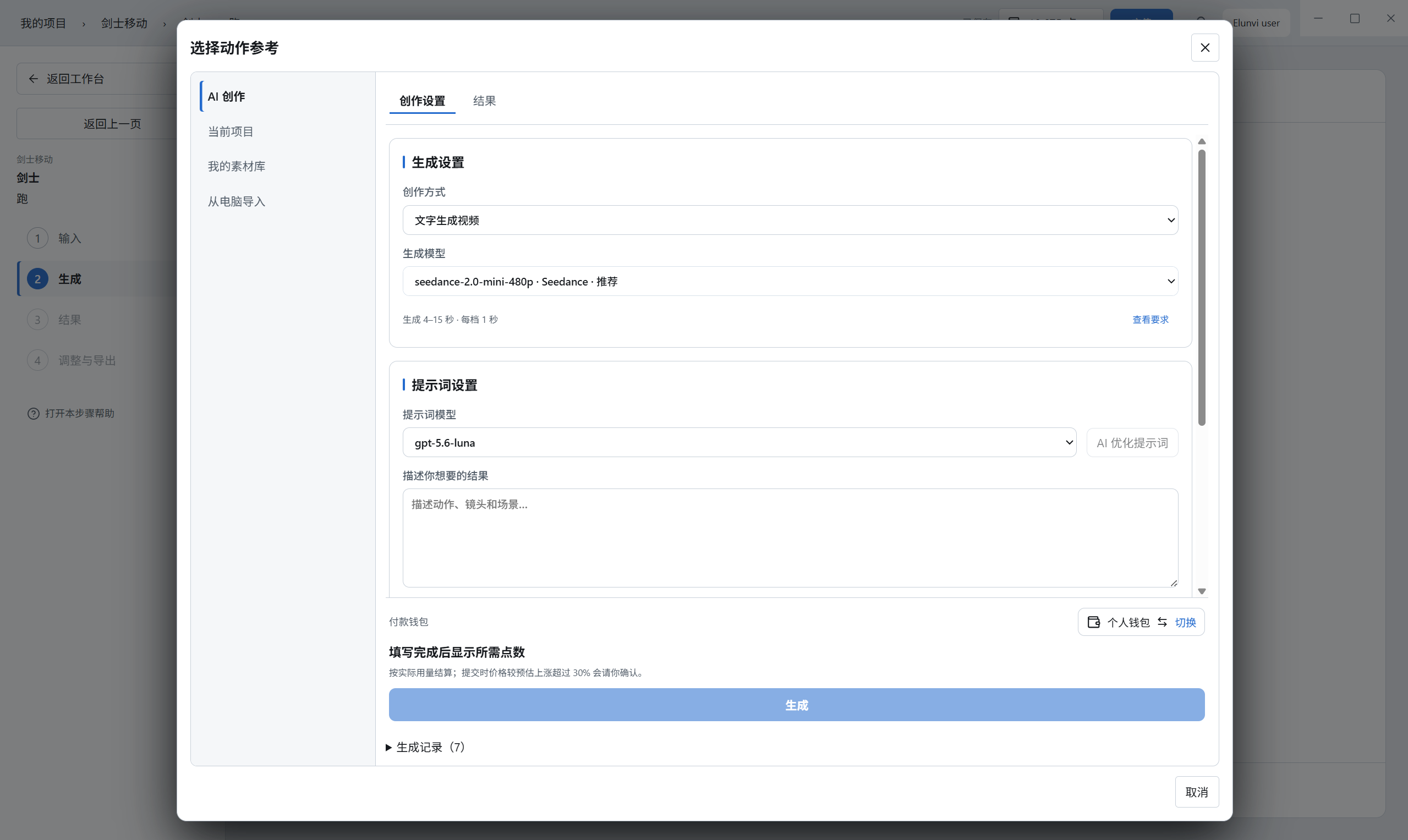This screenshot has width=1408, height=840.
Task: Click the AI 优化提示词 button
Action: pos(1132,443)
